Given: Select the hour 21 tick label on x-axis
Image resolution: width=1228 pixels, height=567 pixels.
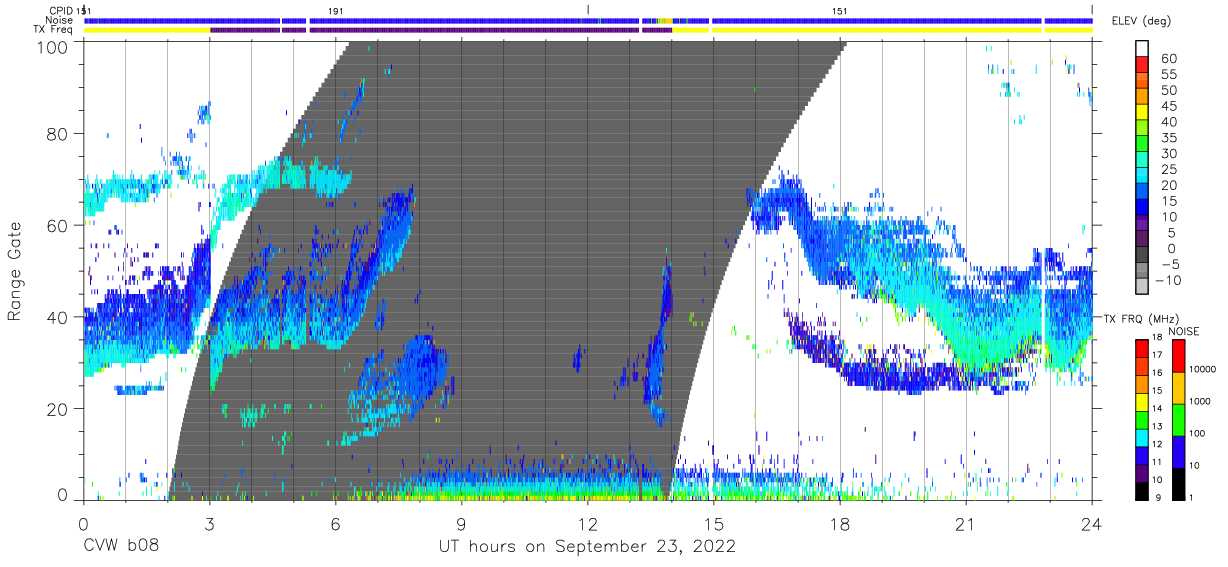Looking at the screenshot, I should point(965,523).
